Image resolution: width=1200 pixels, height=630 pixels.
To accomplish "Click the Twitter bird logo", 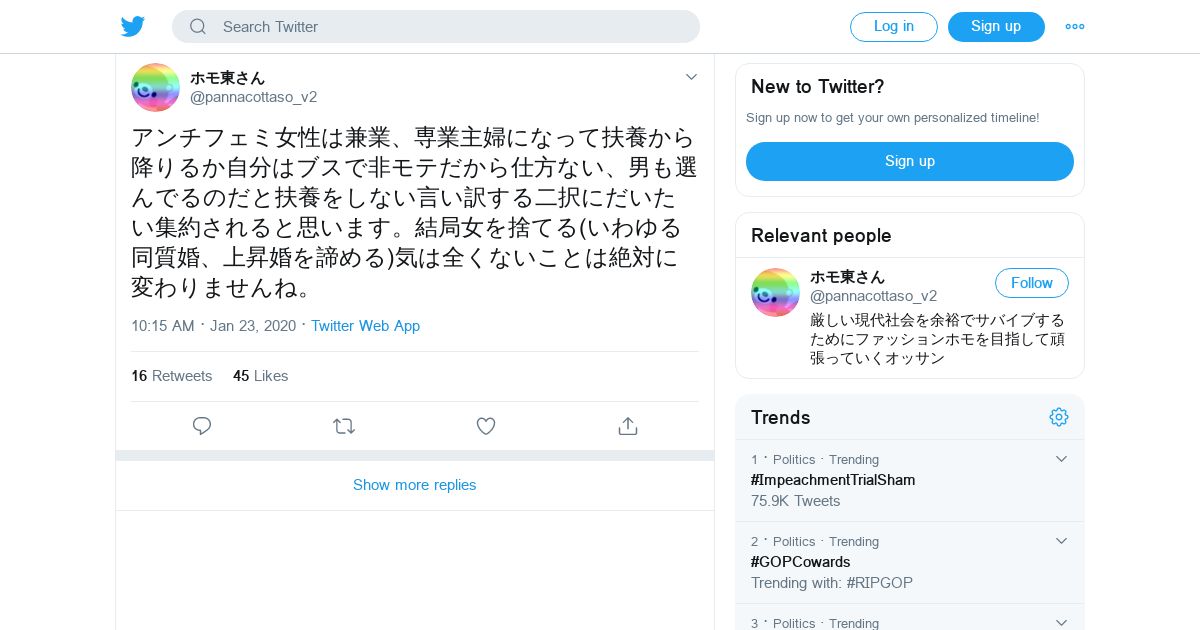I will tap(133, 27).
